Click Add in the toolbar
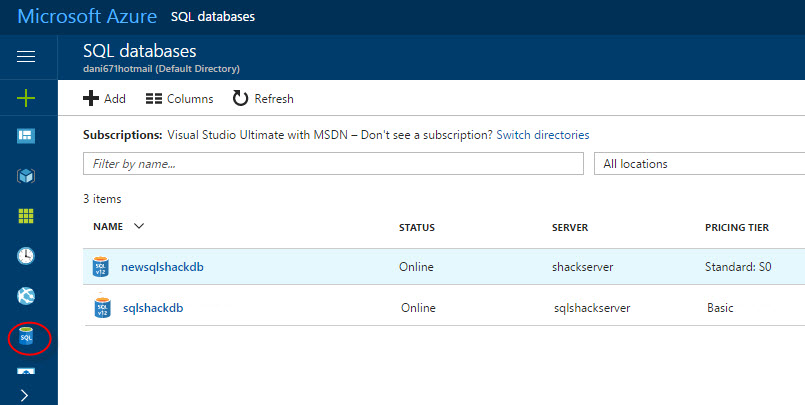 pos(104,98)
